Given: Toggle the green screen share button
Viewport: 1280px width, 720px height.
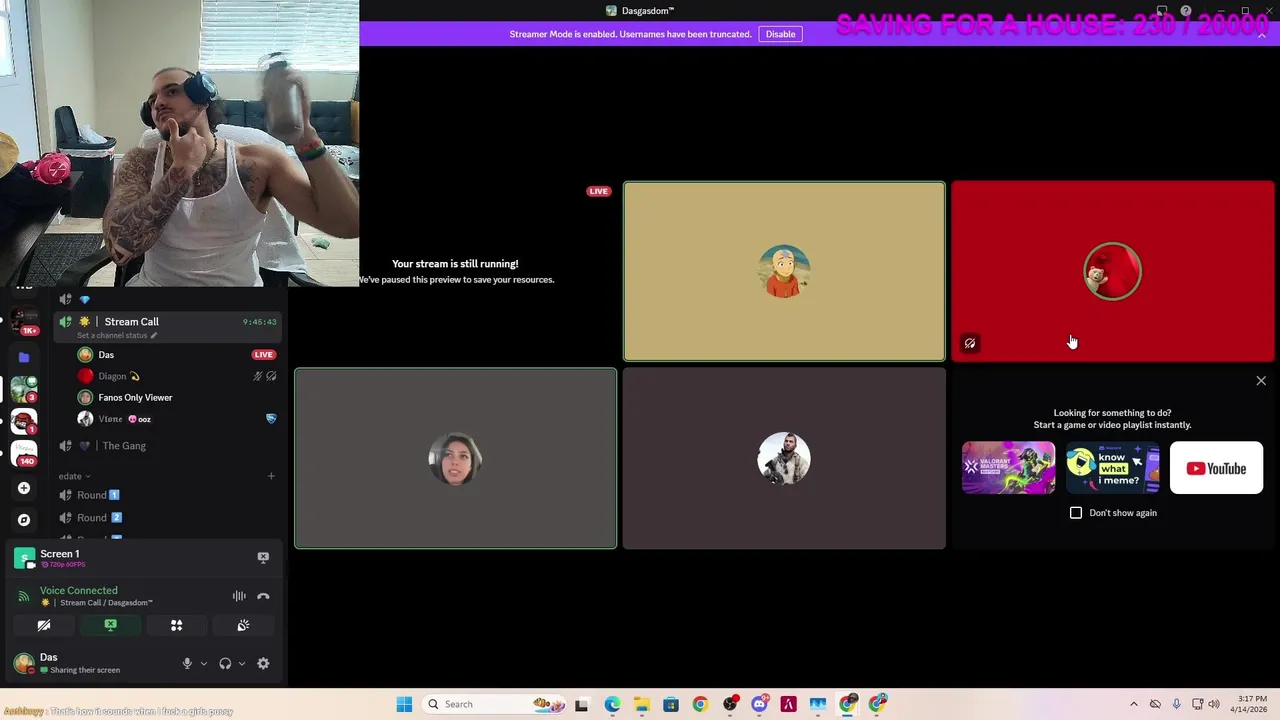Looking at the screenshot, I should 110,626.
